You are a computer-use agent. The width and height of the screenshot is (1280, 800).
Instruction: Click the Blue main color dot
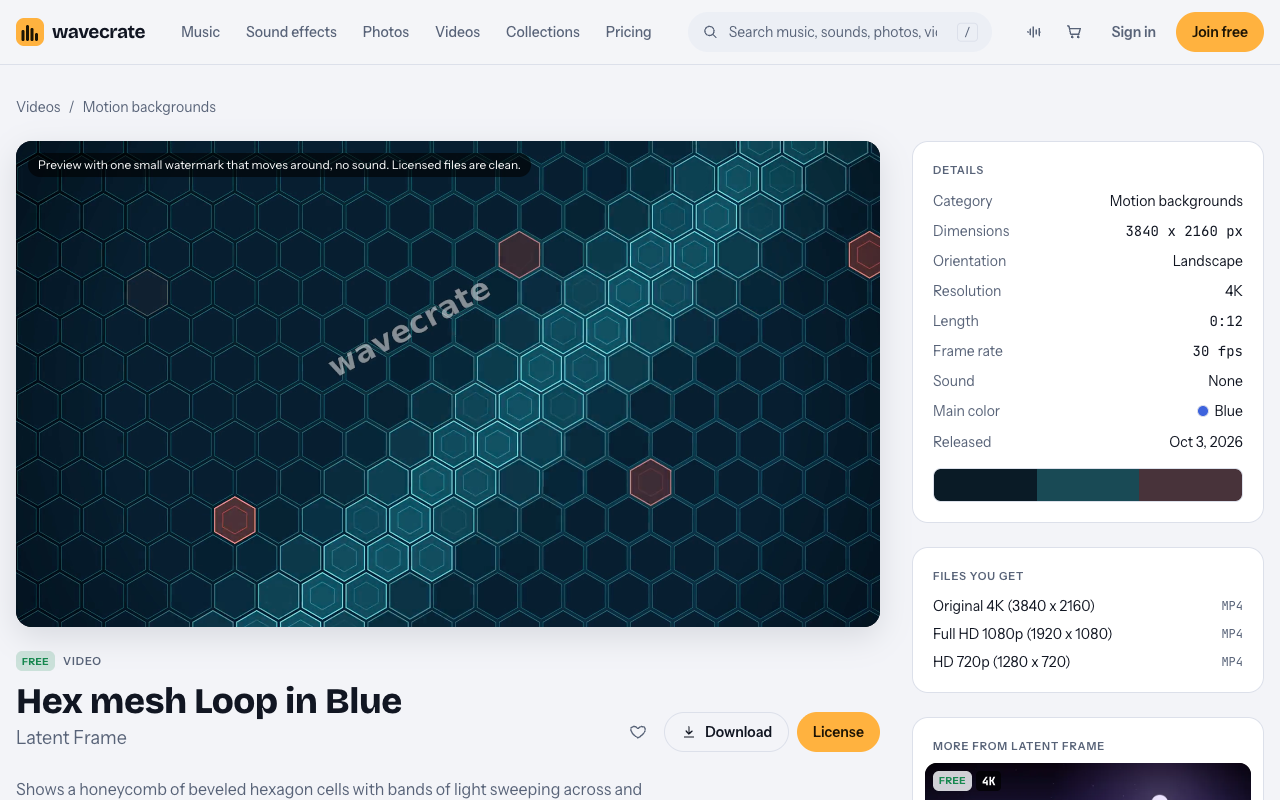click(x=1203, y=411)
